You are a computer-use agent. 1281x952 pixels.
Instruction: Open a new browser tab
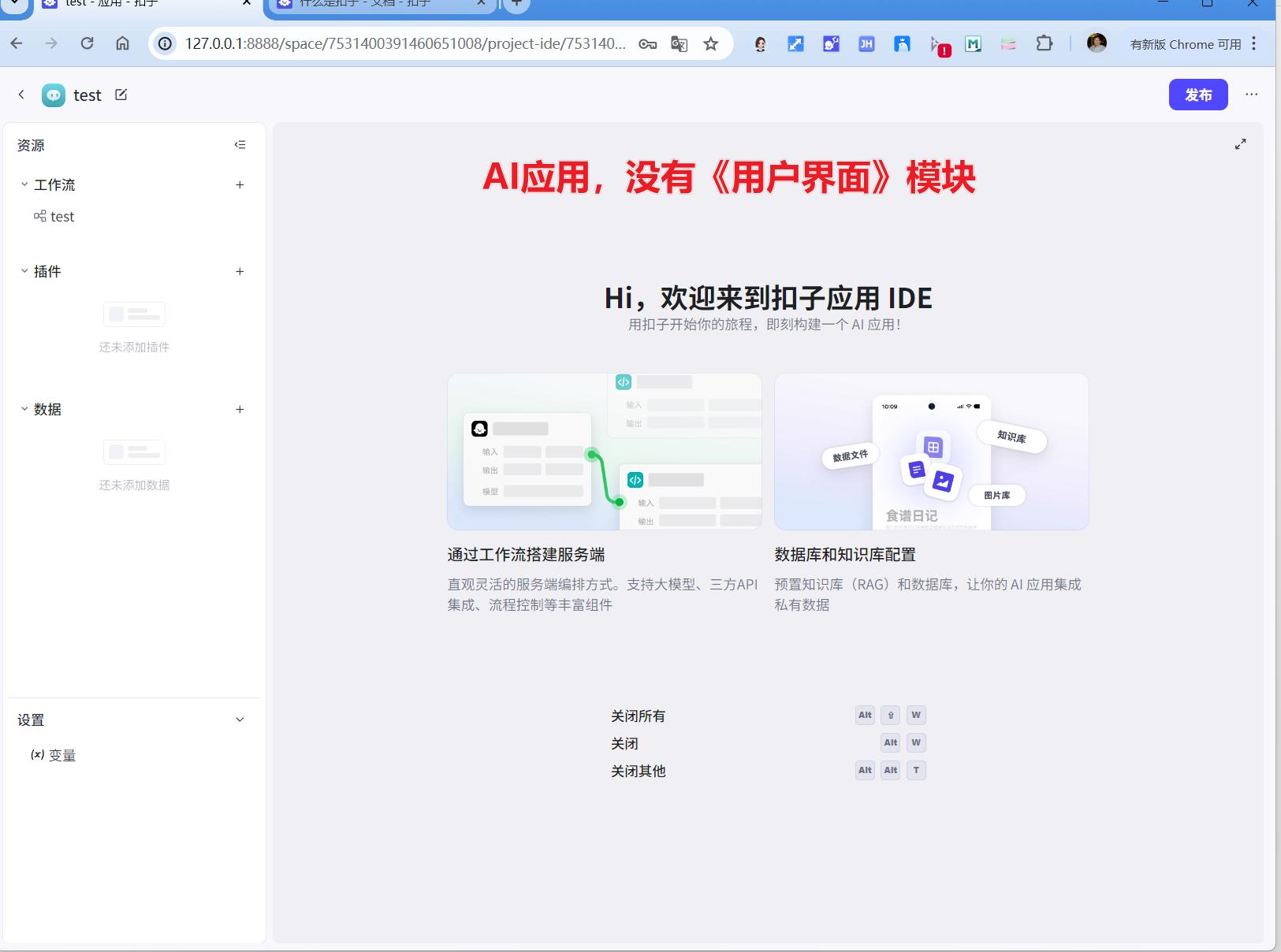click(x=516, y=4)
